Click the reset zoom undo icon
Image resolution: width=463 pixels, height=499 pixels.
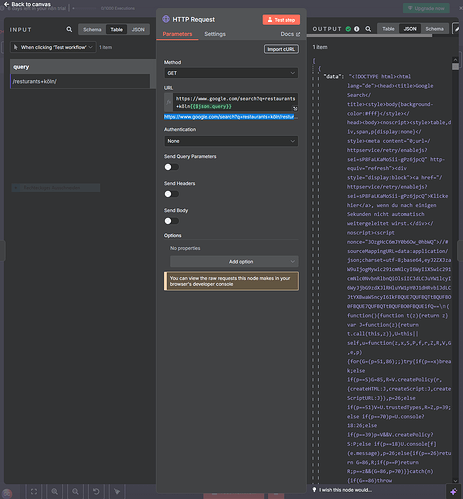96,491
